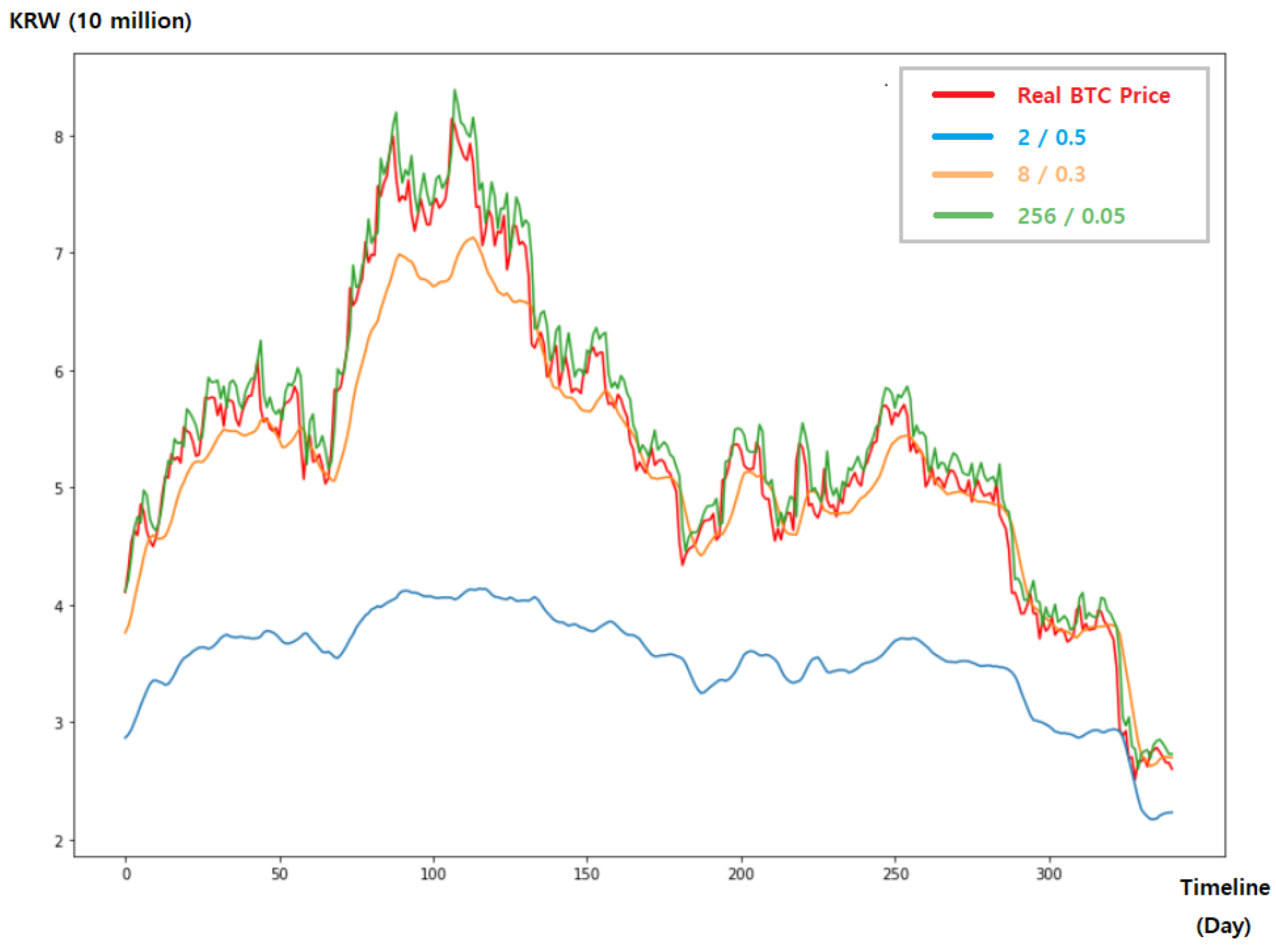Click the orange legend line swatch
1276x952 pixels.
click(963, 174)
